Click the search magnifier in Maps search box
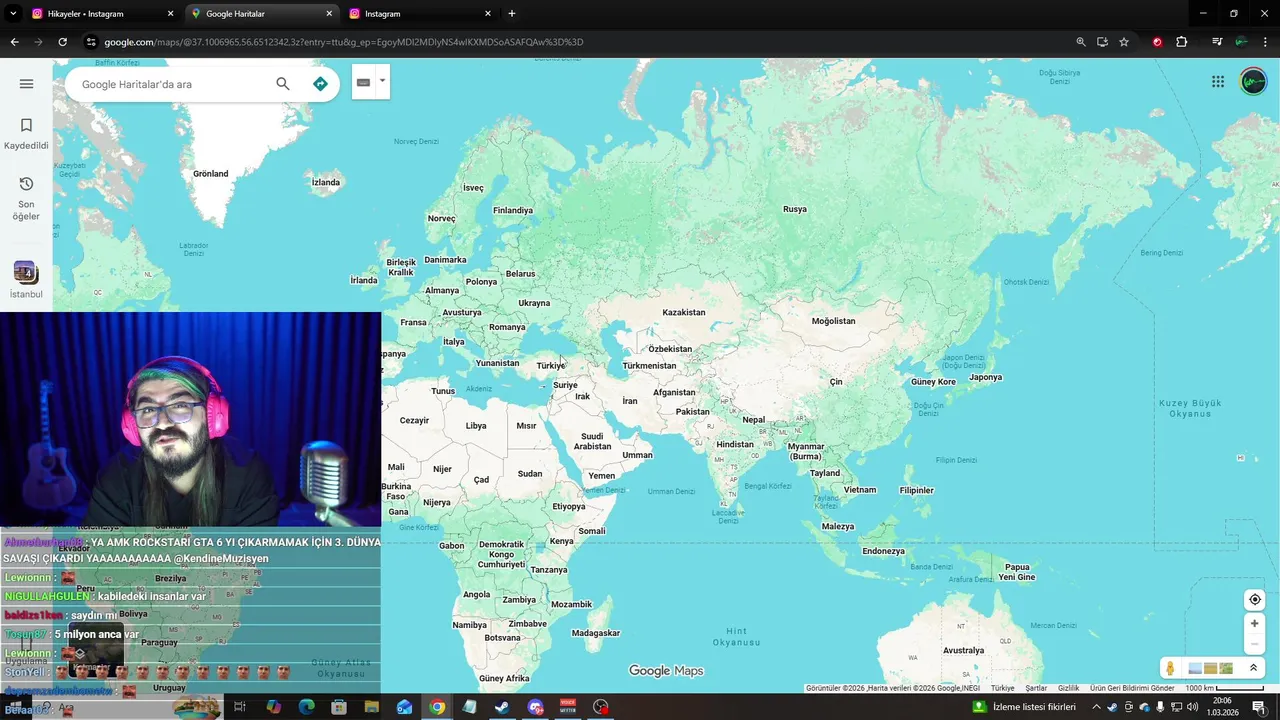The image size is (1280, 720). (283, 84)
